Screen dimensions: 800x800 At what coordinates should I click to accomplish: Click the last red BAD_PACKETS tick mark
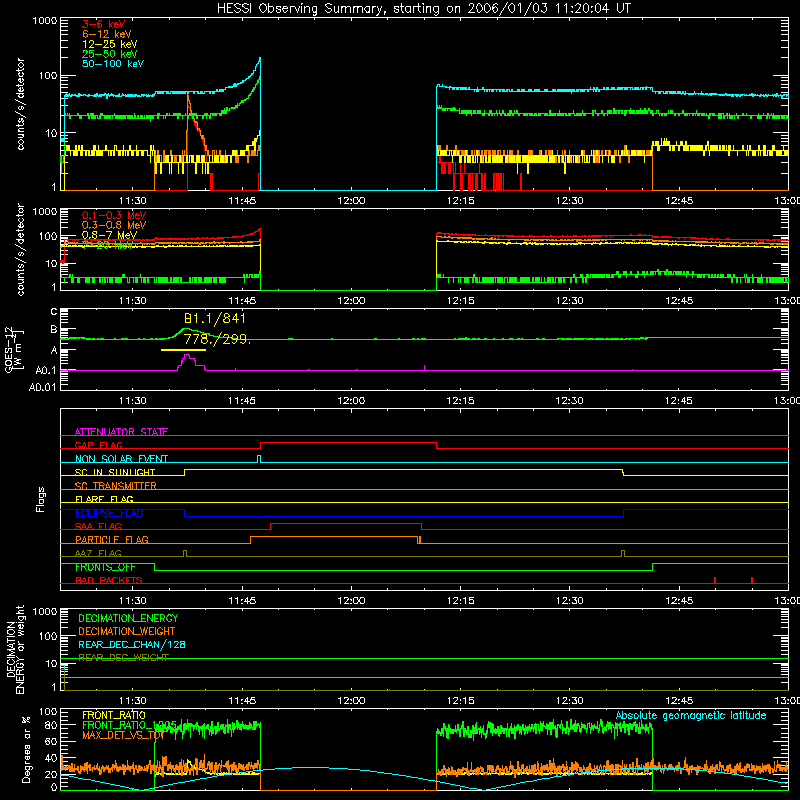coord(752,580)
